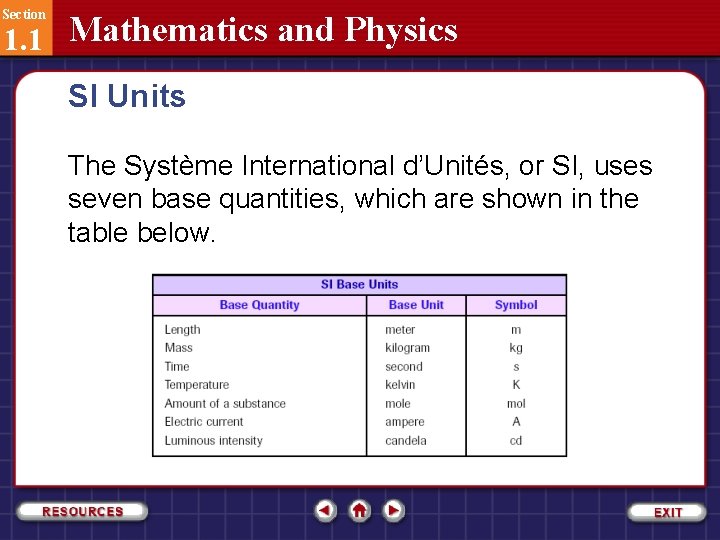Select 'Amount of a substance' cell
The width and height of the screenshot is (720, 540).
225,404
